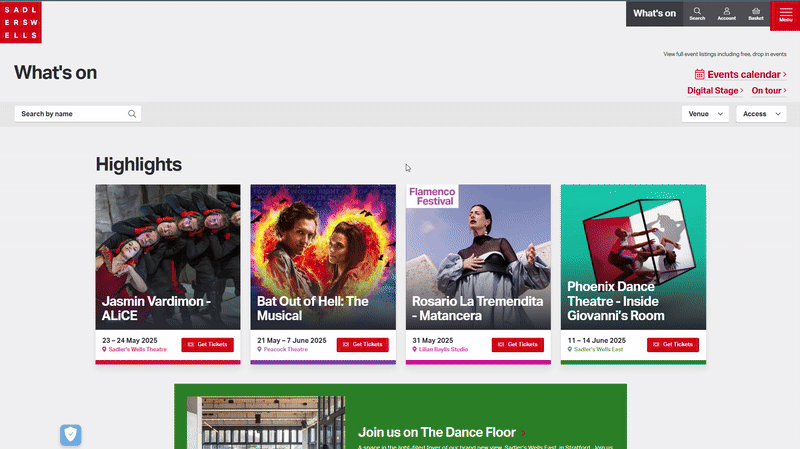Screen dimensions: 800x449
Task: Click the arrow beside Join us on The Dance Floor
Action: coord(523,433)
